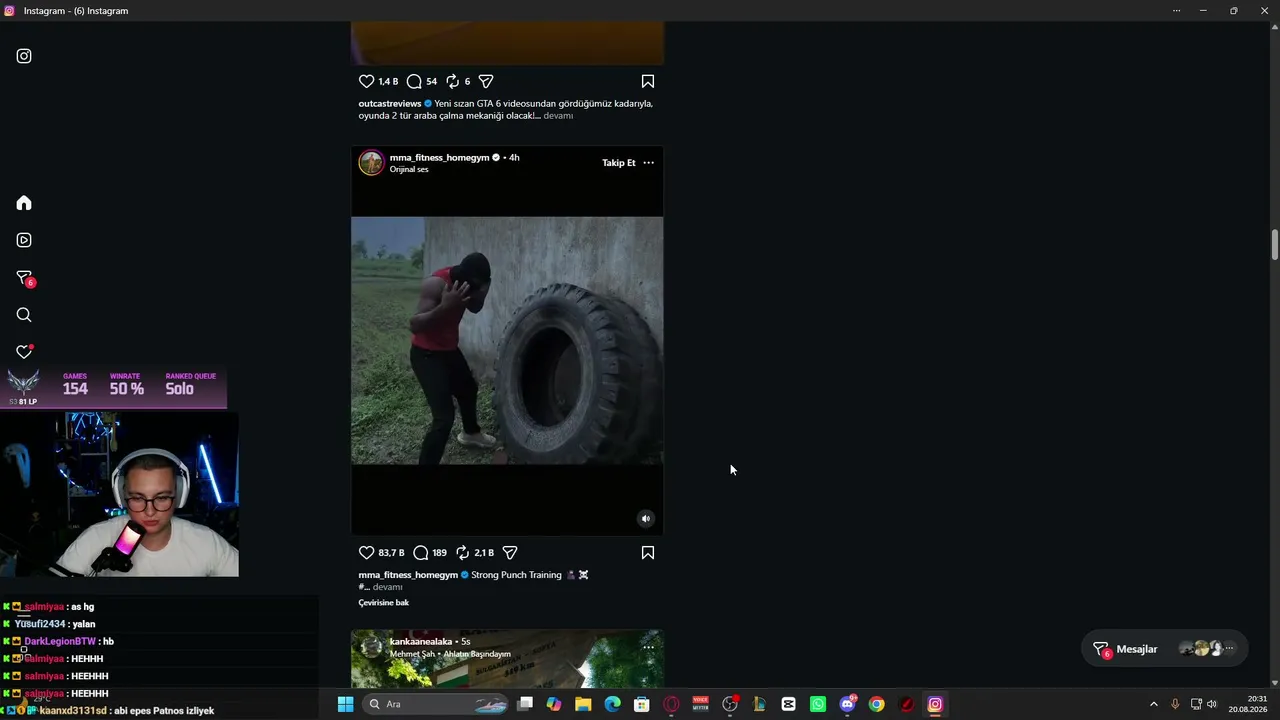The height and width of the screenshot is (720, 1280).
Task: Open comments on the outcastreviews post
Action: (x=414, y=81)
